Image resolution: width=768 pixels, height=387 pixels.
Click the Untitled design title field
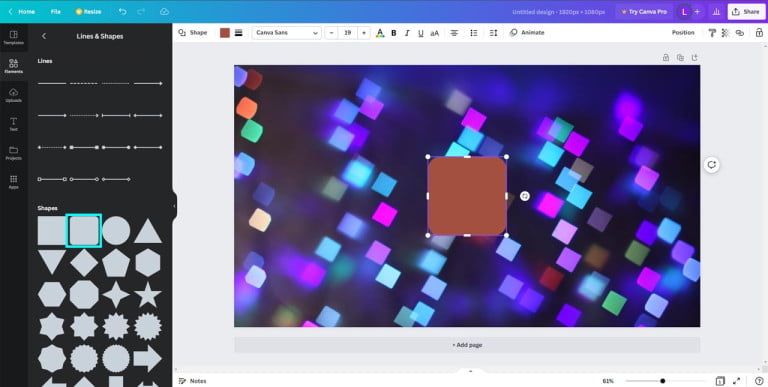[x=558, y=11]
